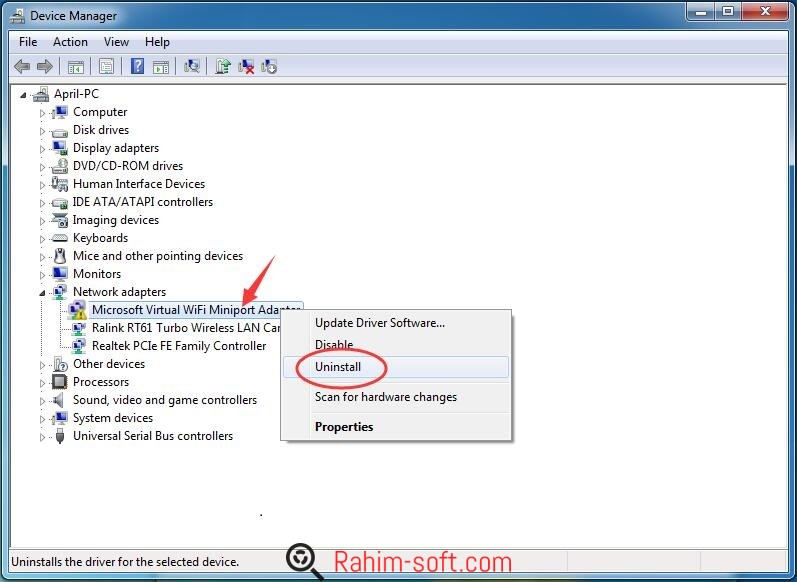Image resolution: width=797 pixels, height=582 pixels.
Task: Choose Uninstall from the context menu
Action: tap(396, 367)
